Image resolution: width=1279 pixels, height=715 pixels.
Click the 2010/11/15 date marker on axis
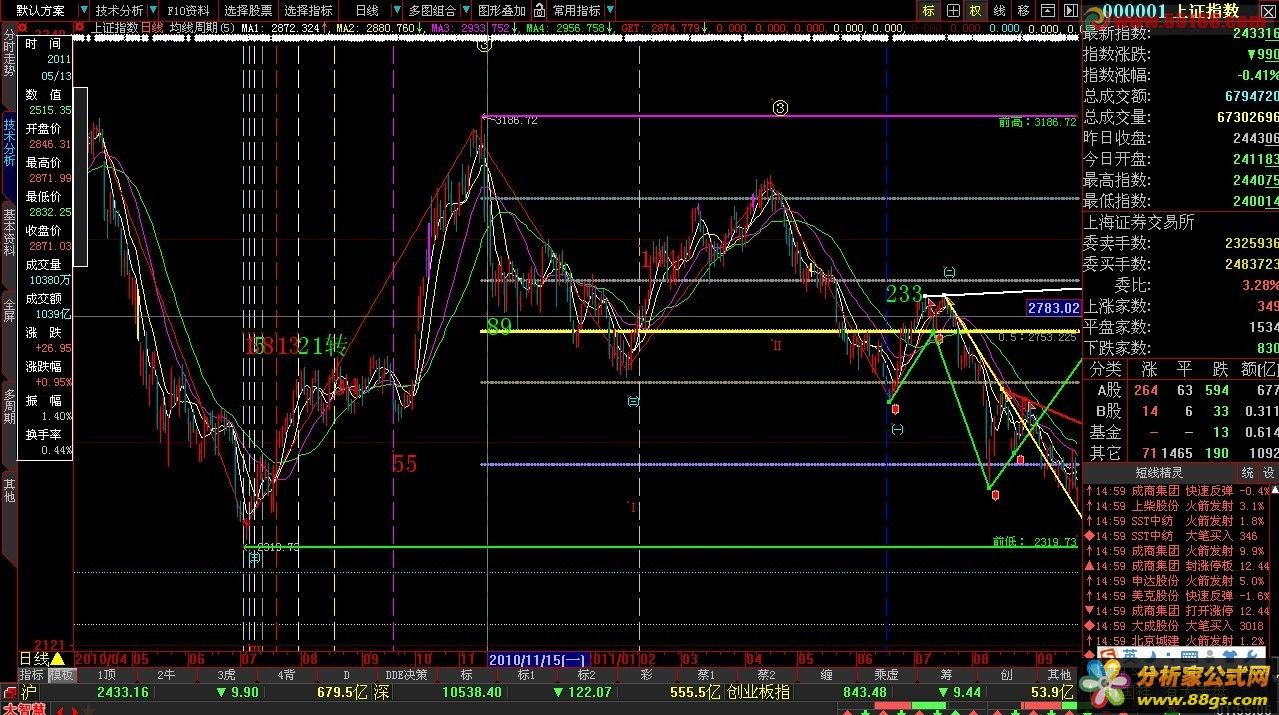coord(538,659)
